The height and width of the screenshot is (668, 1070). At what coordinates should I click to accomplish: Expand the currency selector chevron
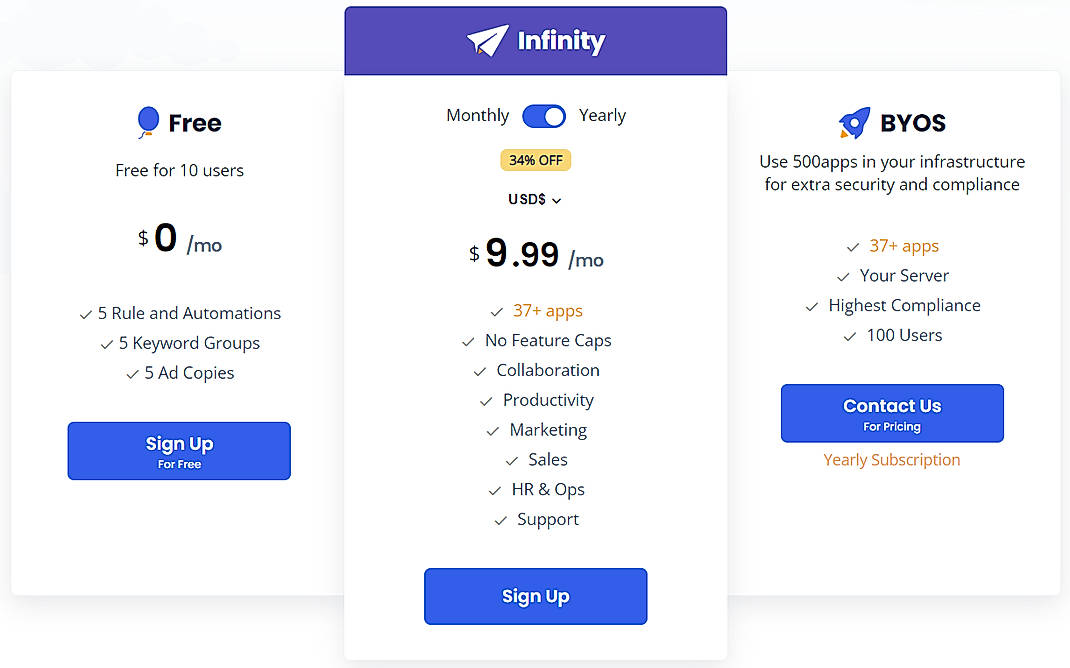click(557, 200)
